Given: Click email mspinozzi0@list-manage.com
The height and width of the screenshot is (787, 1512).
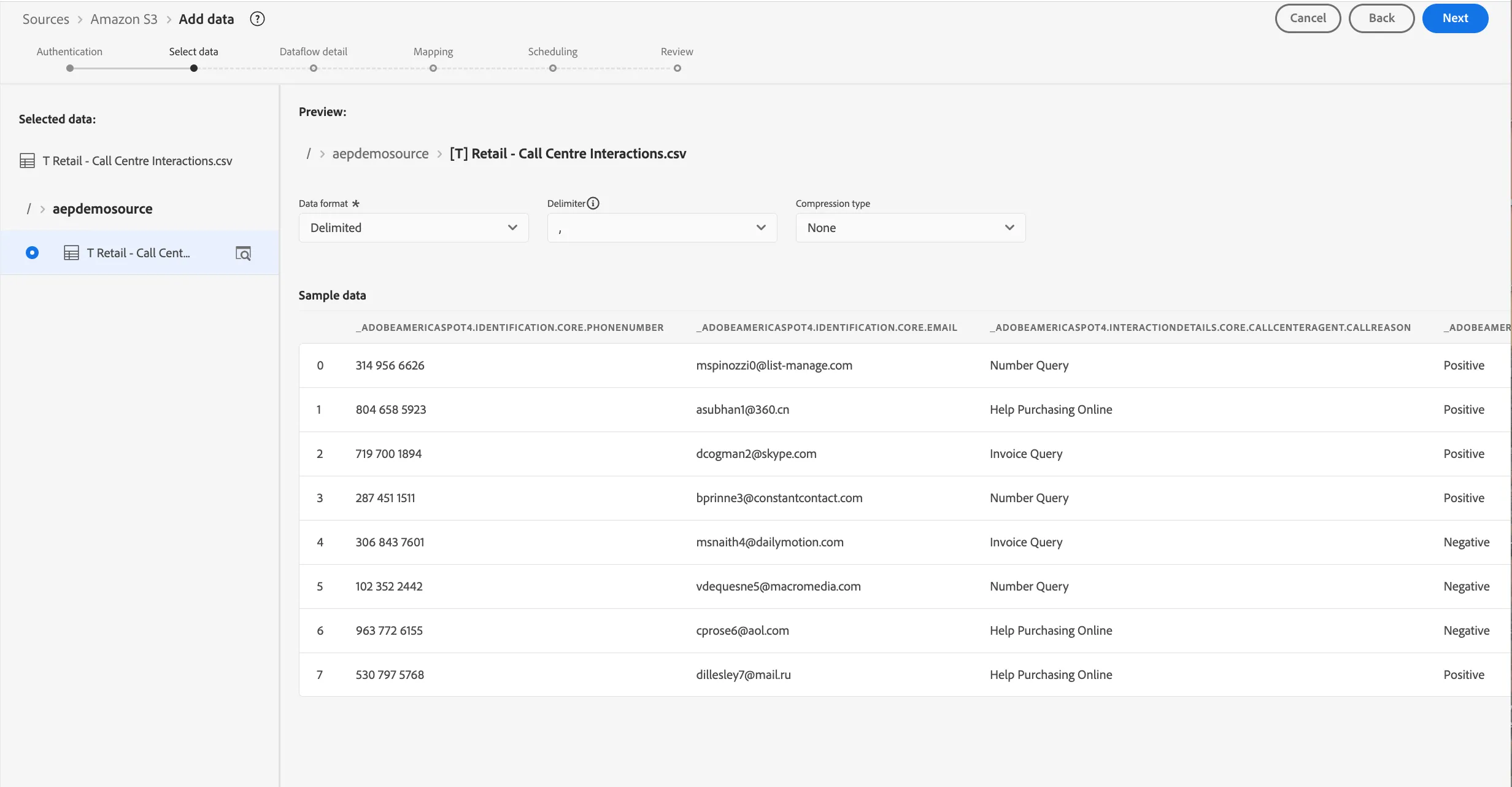Looking at the screenshot, I should pos(774,365).
